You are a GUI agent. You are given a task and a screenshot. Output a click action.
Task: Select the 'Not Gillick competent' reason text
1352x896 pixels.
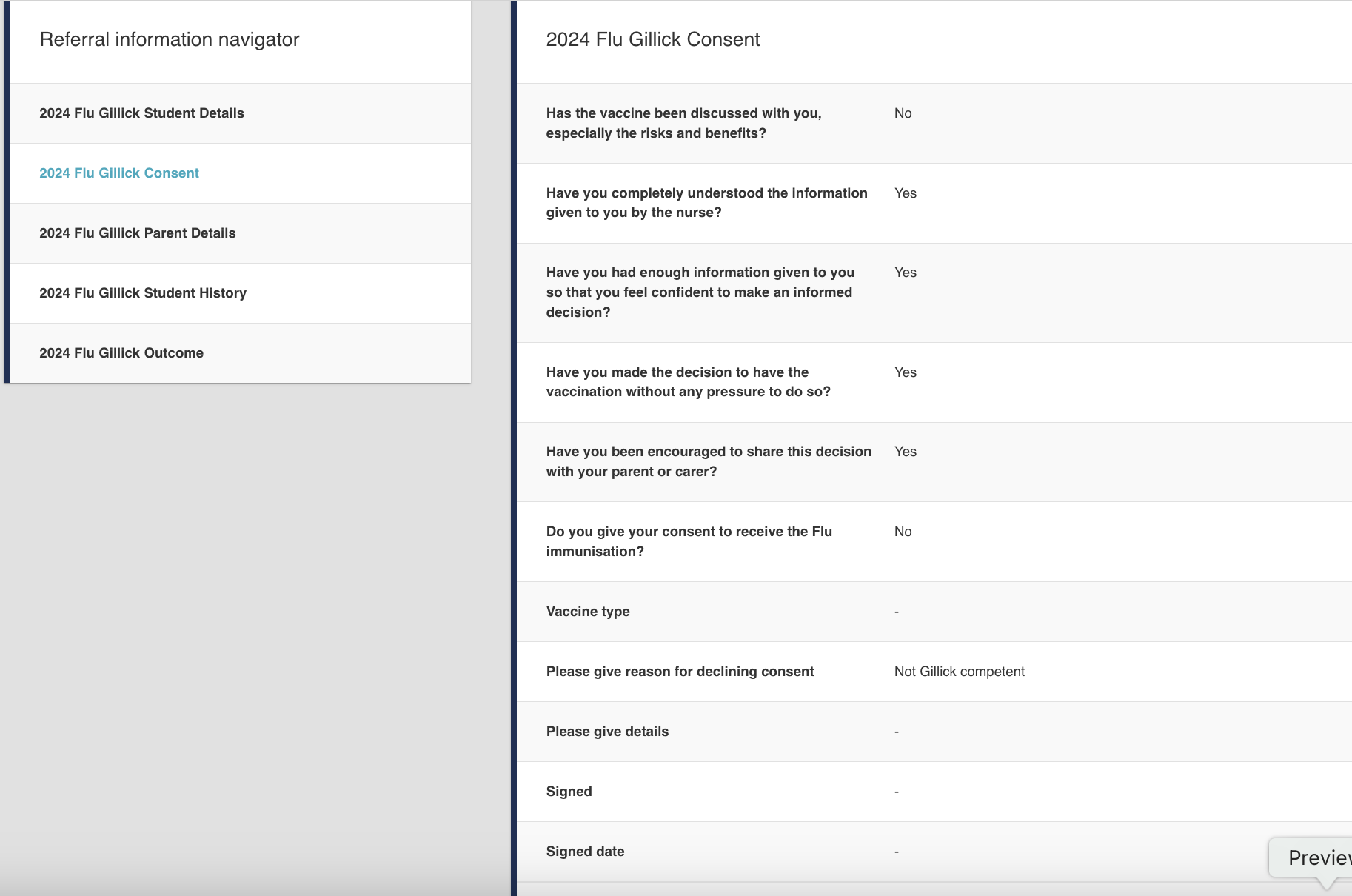(959, 672)
